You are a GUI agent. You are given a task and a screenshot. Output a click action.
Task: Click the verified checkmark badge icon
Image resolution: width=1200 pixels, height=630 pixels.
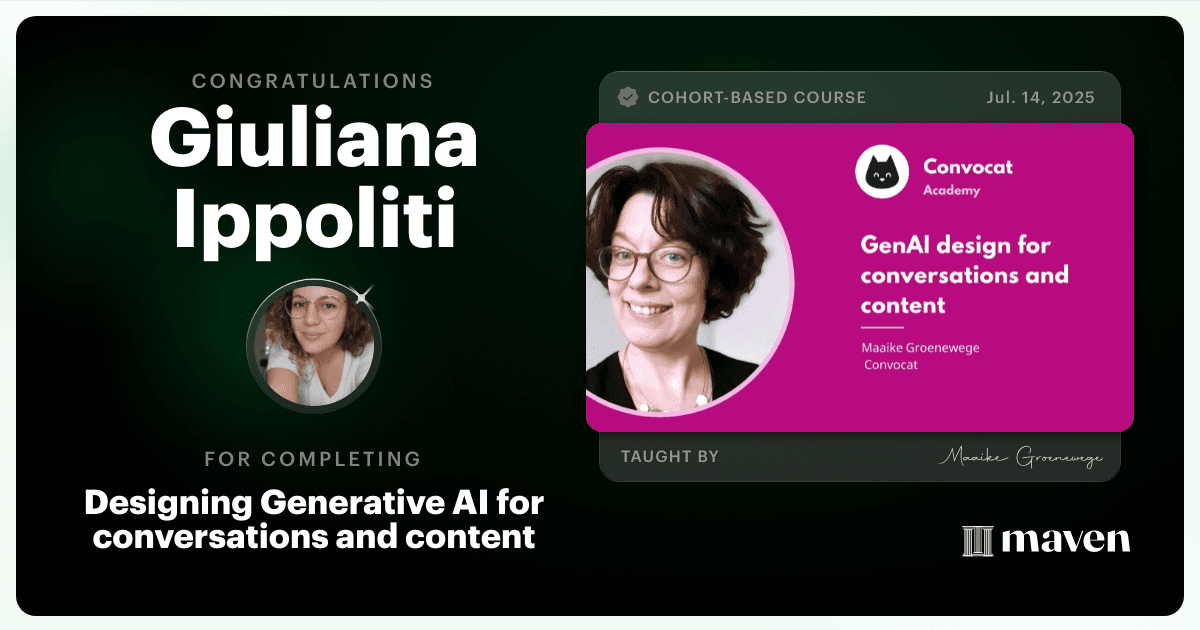point(628,97)
